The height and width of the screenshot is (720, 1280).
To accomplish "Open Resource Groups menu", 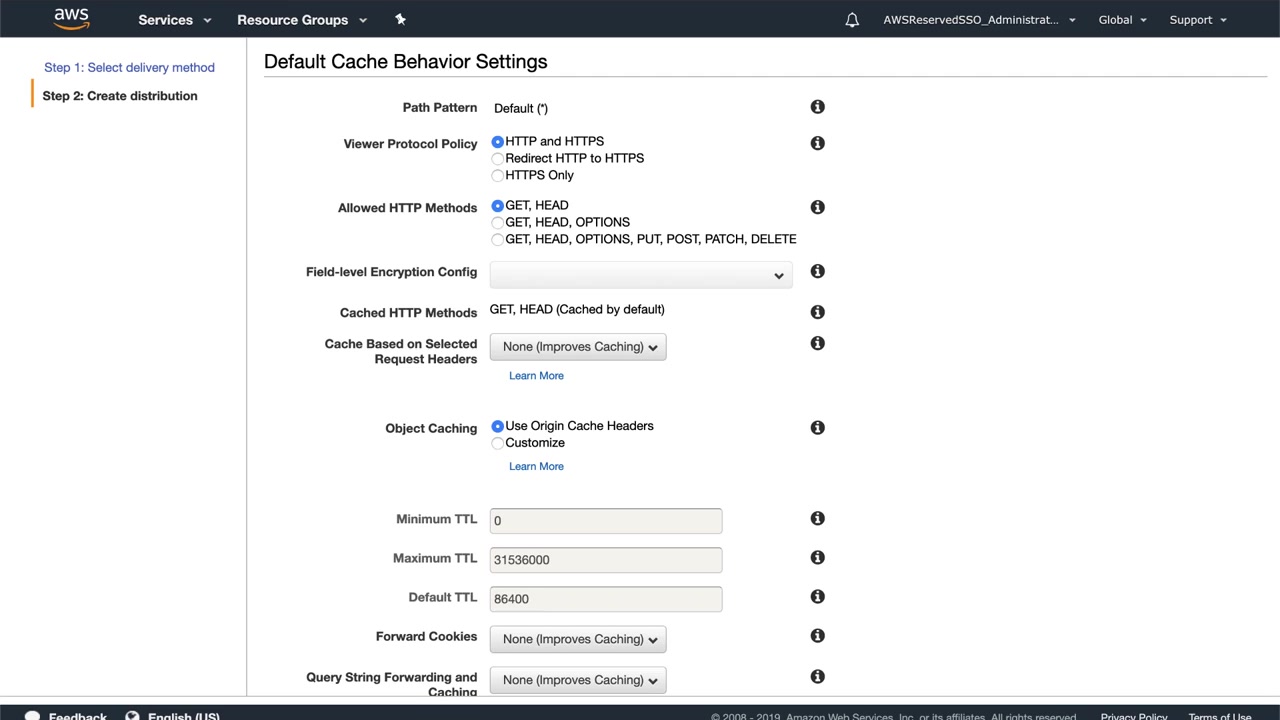I will (x=302, y=20).
